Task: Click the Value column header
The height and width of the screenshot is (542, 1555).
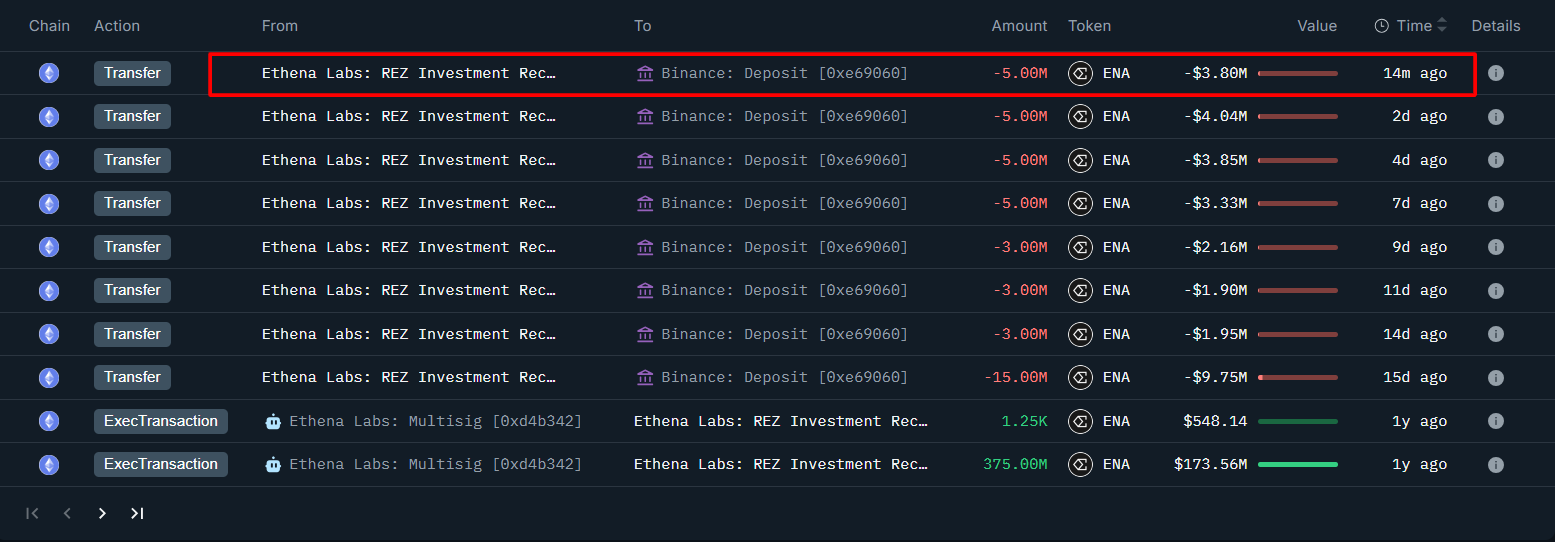Action: click(1316, 26)
